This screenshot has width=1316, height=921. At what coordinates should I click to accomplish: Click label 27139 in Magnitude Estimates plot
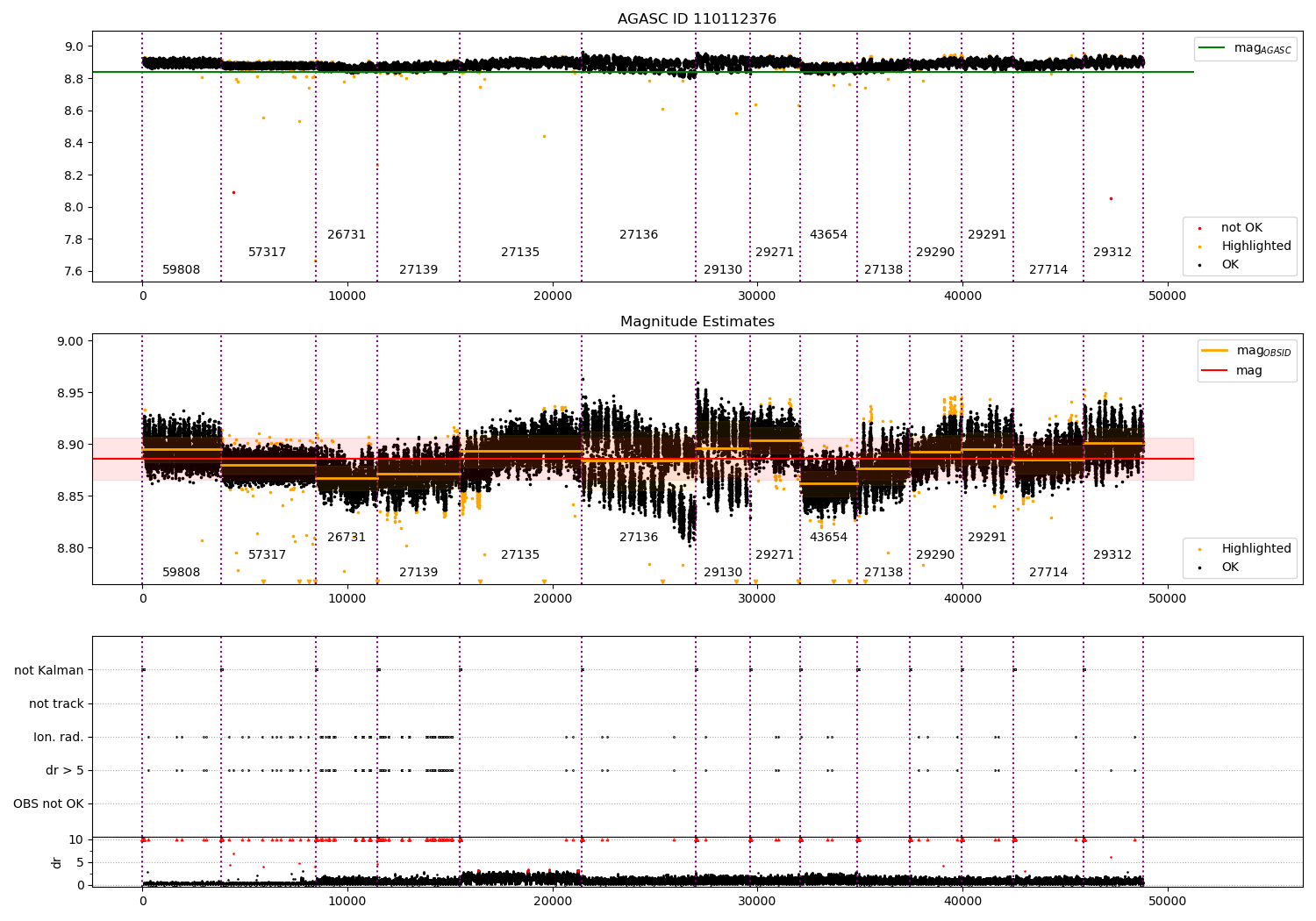[x=418, y=573]
